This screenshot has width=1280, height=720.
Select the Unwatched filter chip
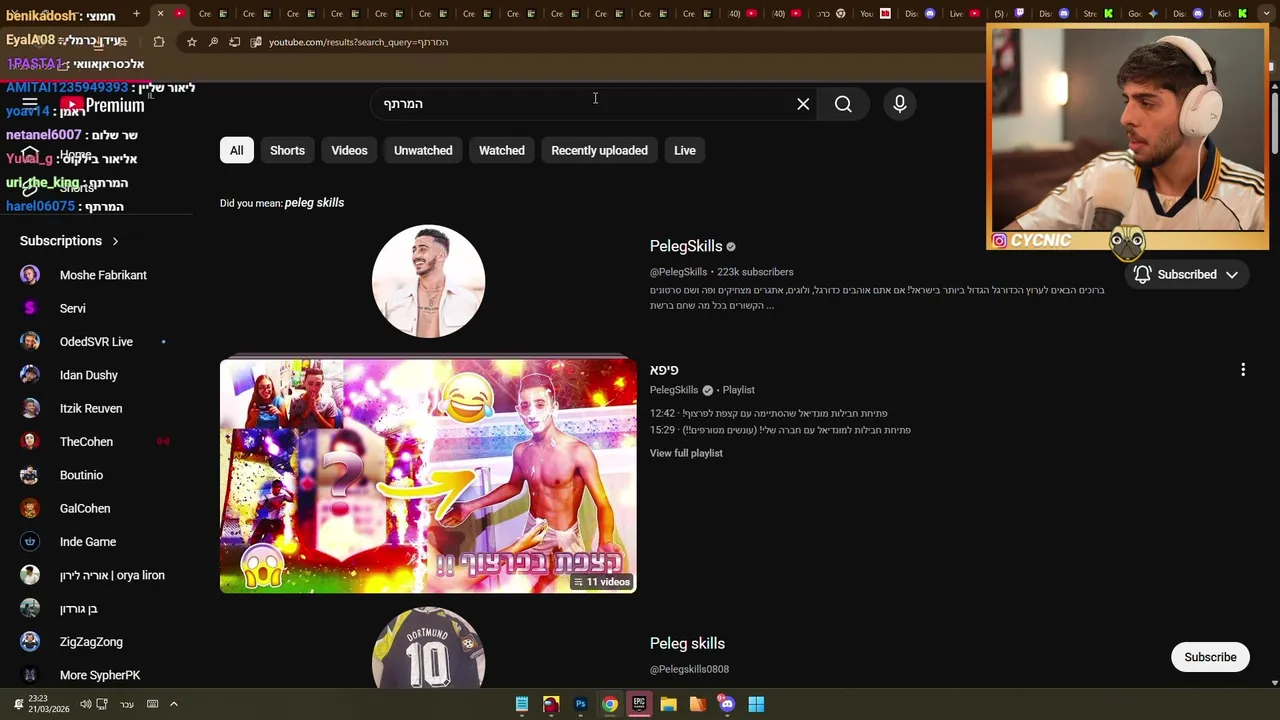click(x=423, y=150)
